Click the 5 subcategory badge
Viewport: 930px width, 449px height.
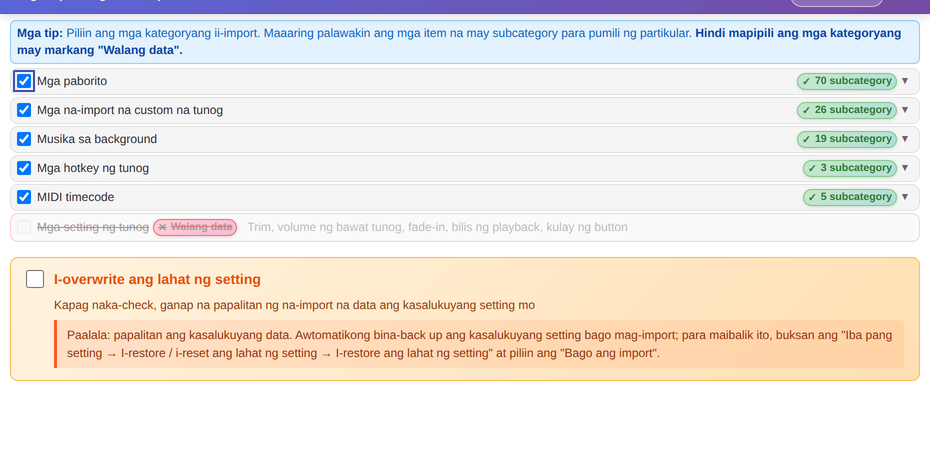click(850, 197)
